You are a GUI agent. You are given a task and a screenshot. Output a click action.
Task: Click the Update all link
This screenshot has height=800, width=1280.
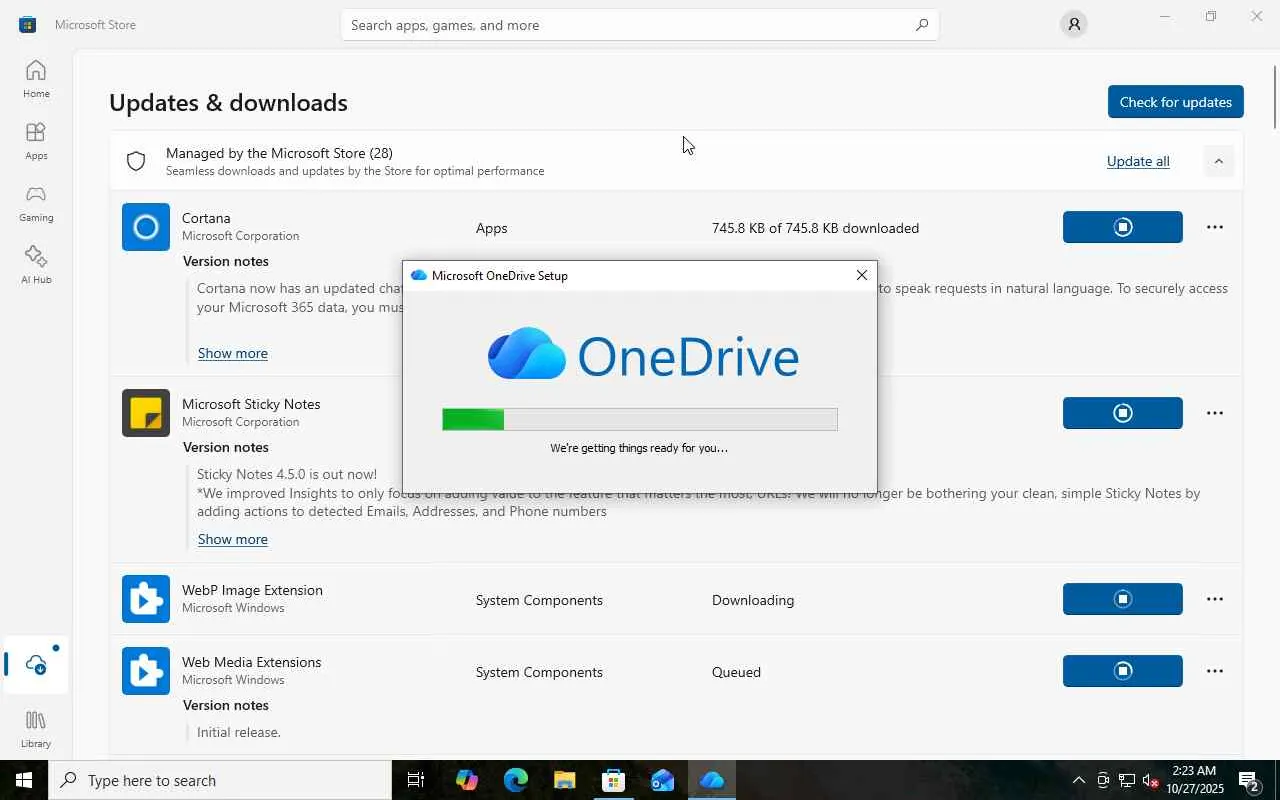pyautogui.click(x=1138, y=161)
